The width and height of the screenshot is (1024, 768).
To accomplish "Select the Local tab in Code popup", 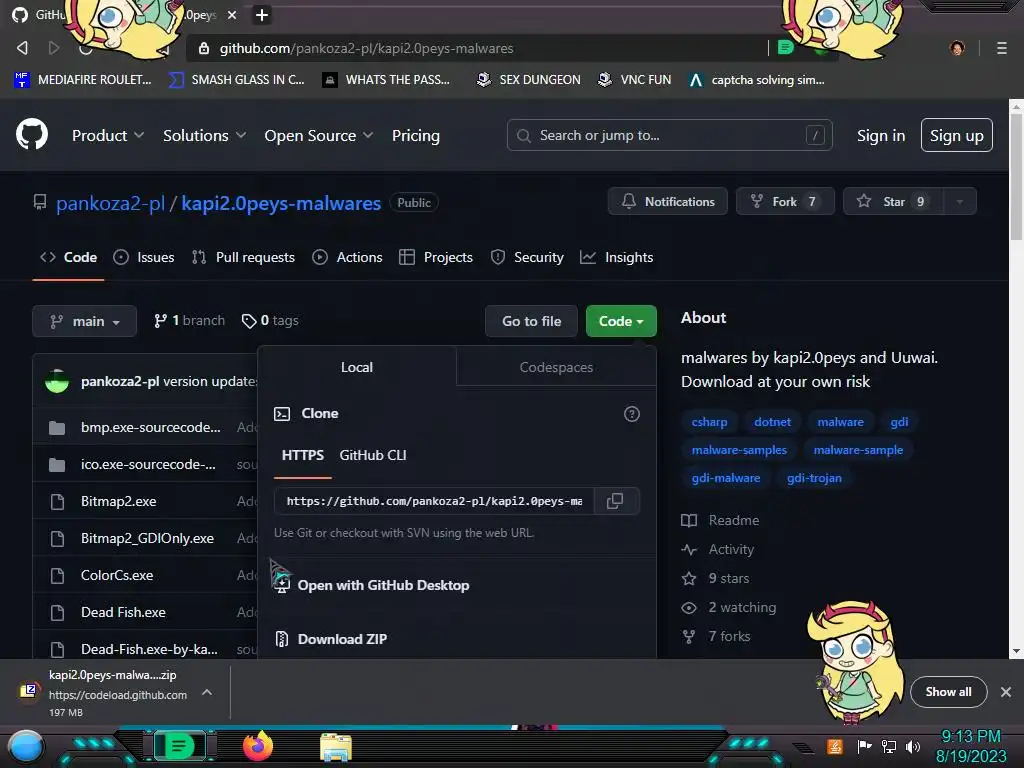I will (x=357, y=367).
